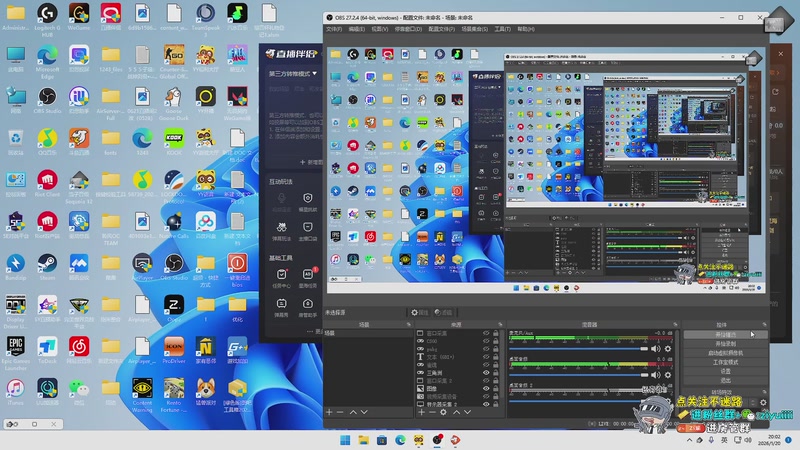Open Goose Goose Duck desktop shortcut

tap(174, 103)
